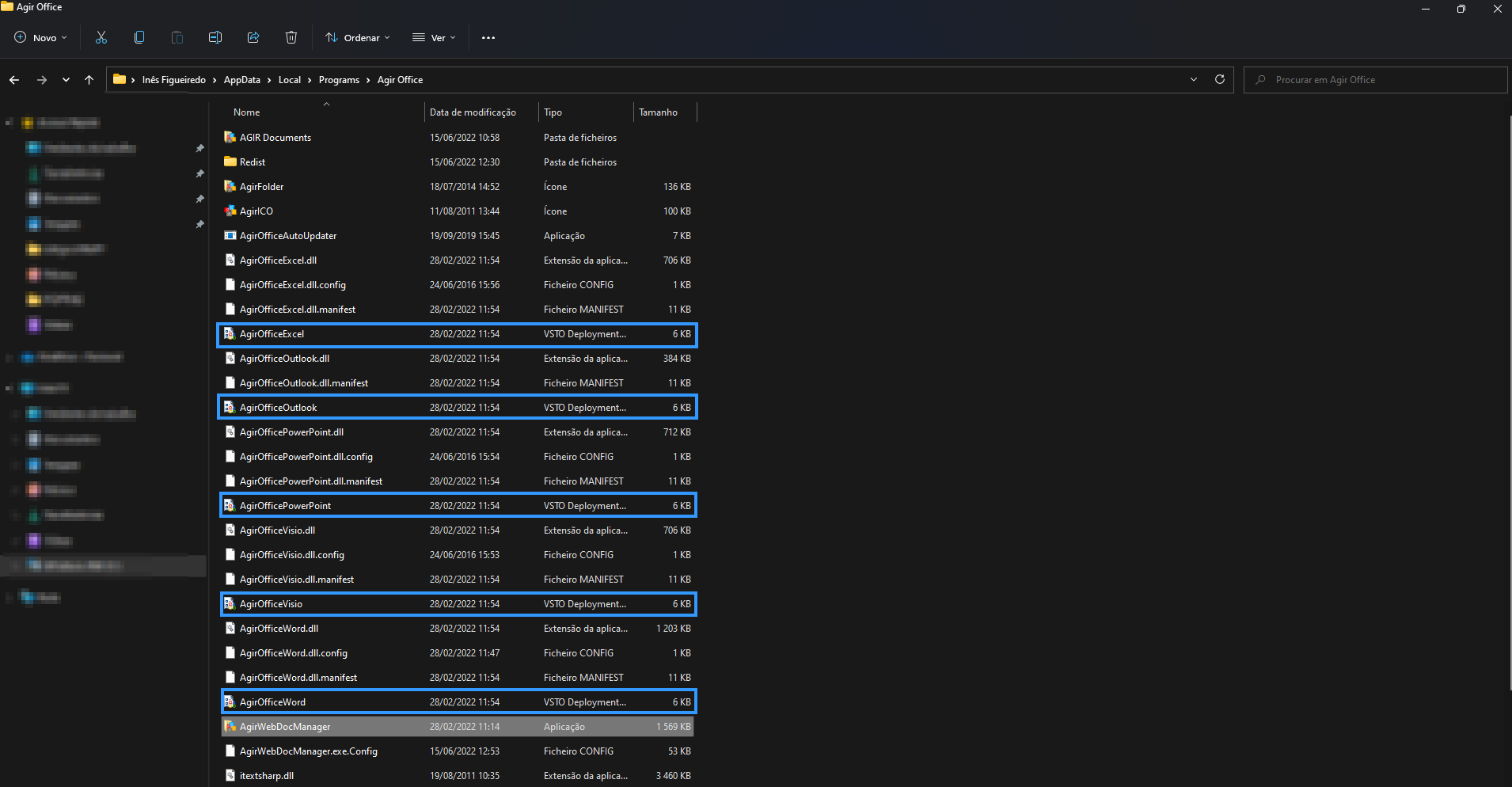This screenshot has height=787, width=1512.
Task: Open the Ver view dropdown
Action: click(434, 37)
